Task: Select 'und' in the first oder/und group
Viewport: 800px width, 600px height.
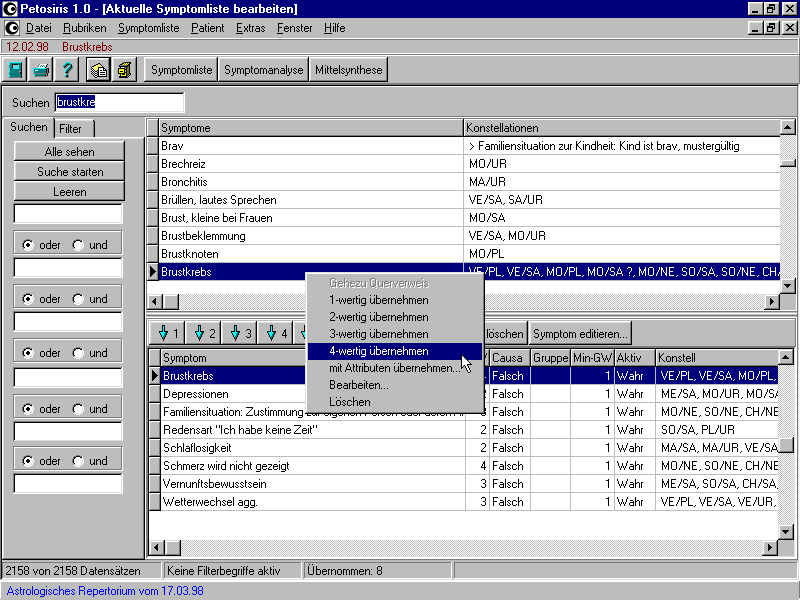Action: coord(78,245)
